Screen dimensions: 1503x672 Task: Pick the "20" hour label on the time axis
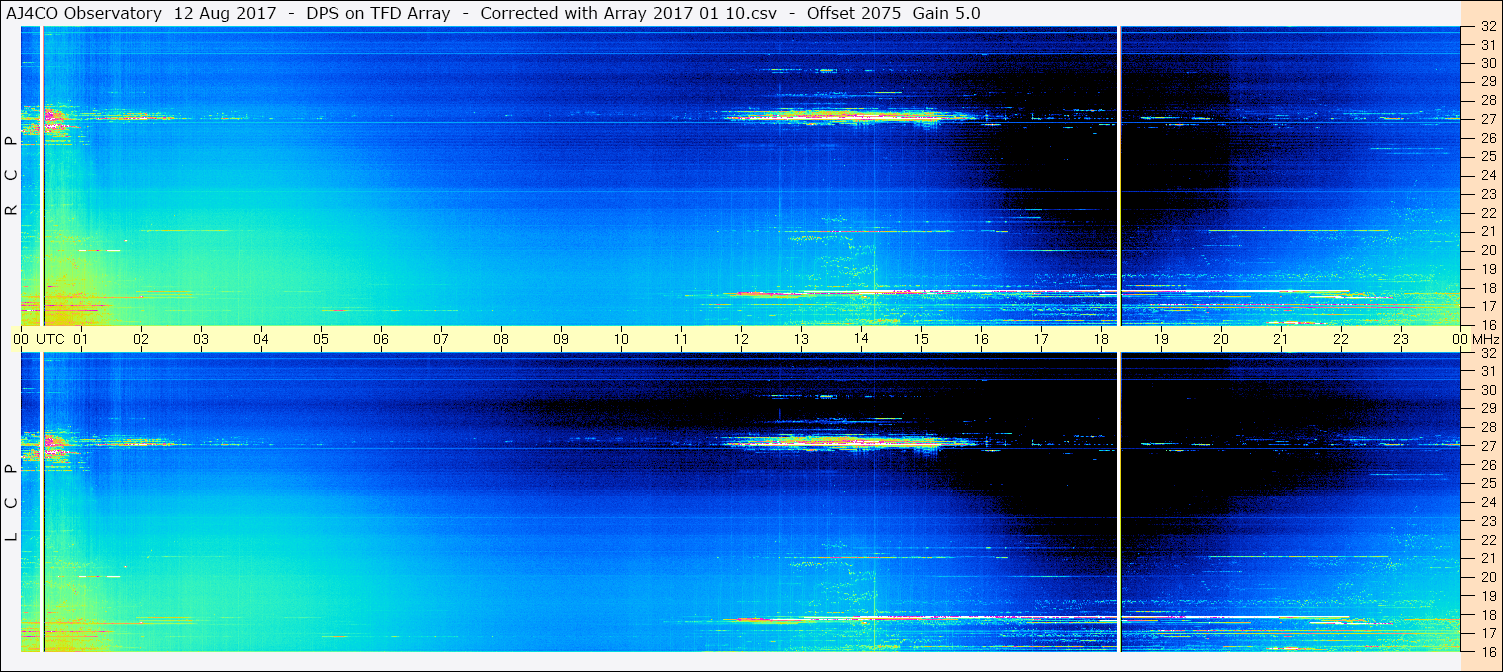pyautogui.click(x=1221, y=339)
